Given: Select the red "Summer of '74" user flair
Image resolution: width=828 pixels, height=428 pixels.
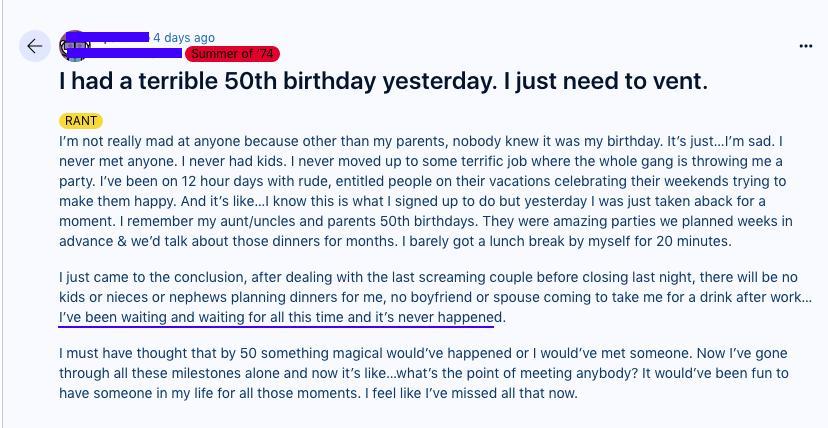Looking at the screenshot, I should [x=232, y=54].
